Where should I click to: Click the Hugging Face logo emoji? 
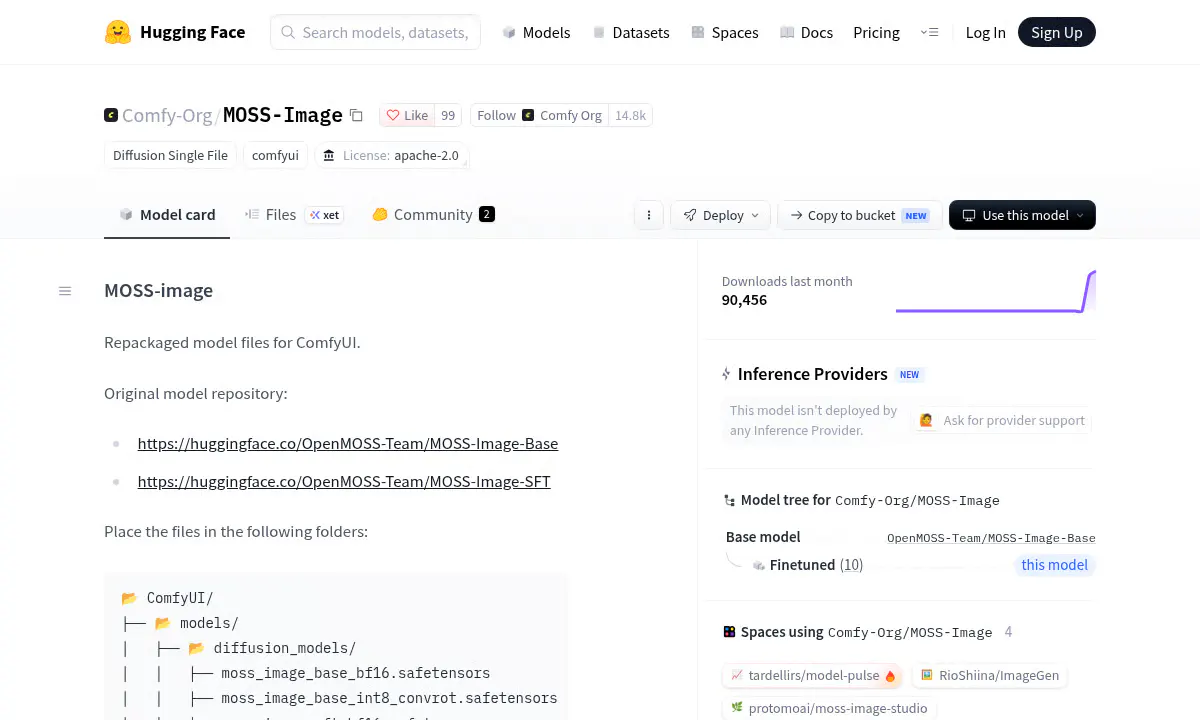[x=118, y=32]
